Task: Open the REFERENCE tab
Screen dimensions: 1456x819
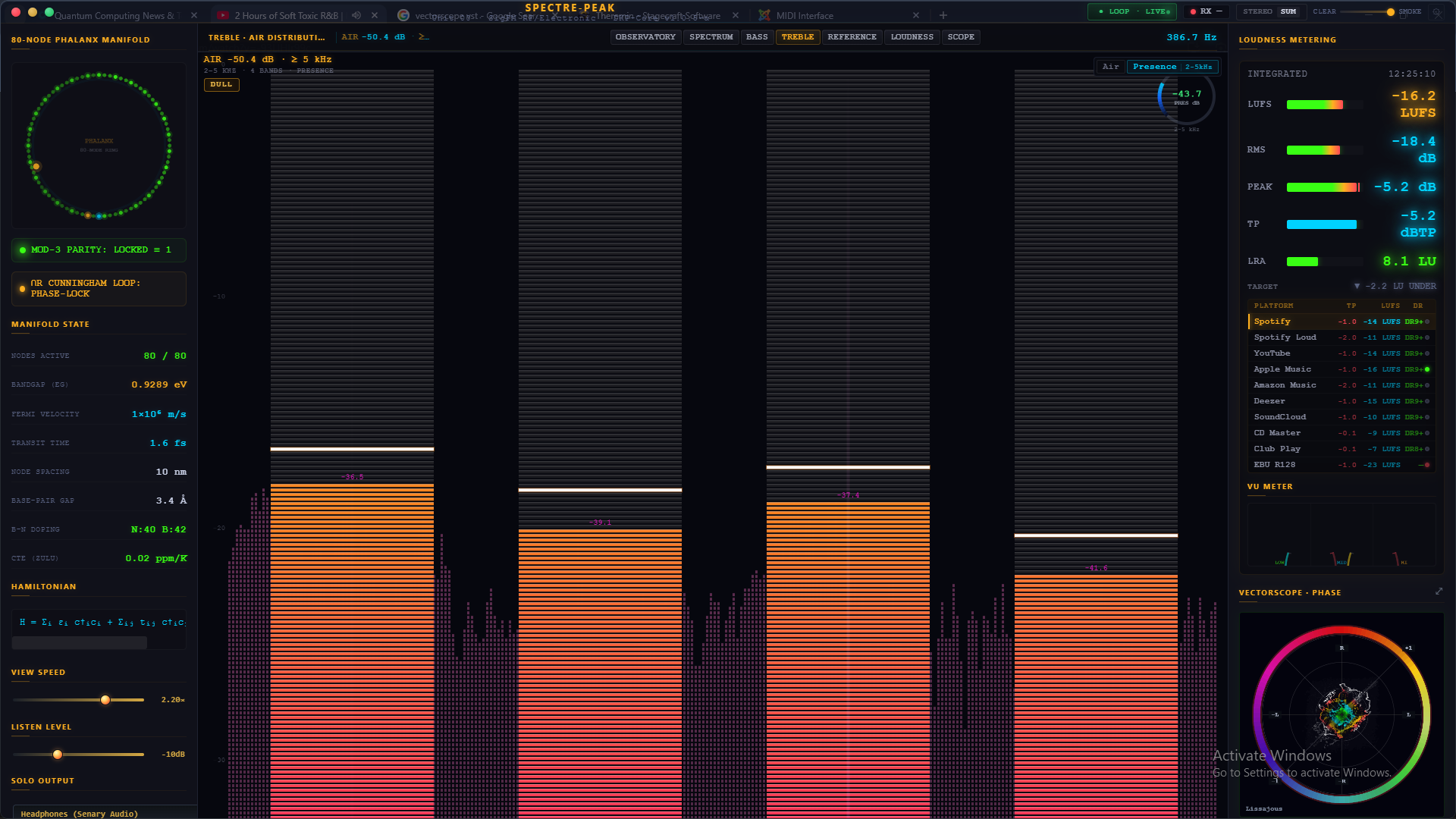Action: (852, 36)
